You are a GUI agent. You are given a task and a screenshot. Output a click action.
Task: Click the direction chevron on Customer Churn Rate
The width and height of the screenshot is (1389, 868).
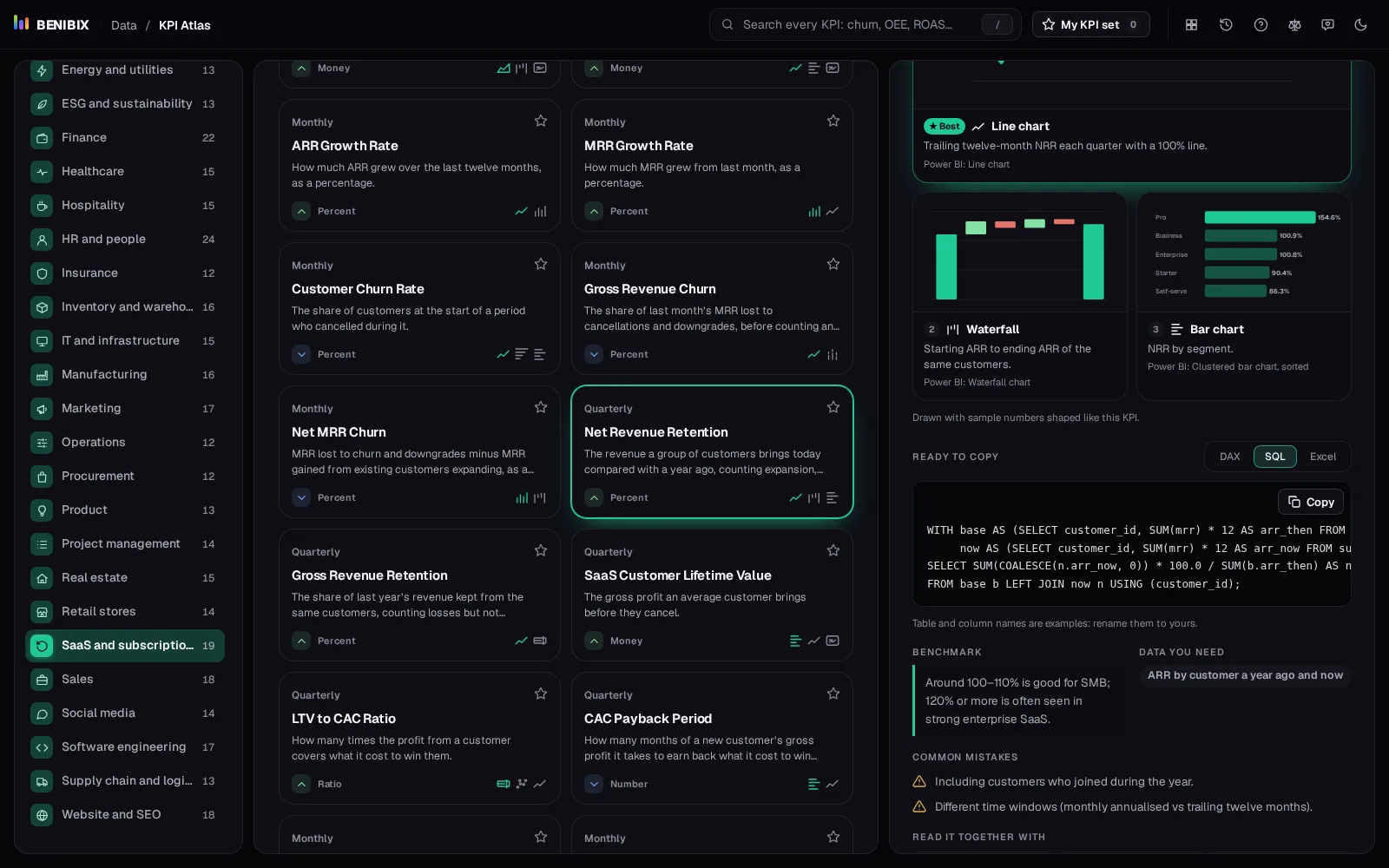(x=301, y=354)
